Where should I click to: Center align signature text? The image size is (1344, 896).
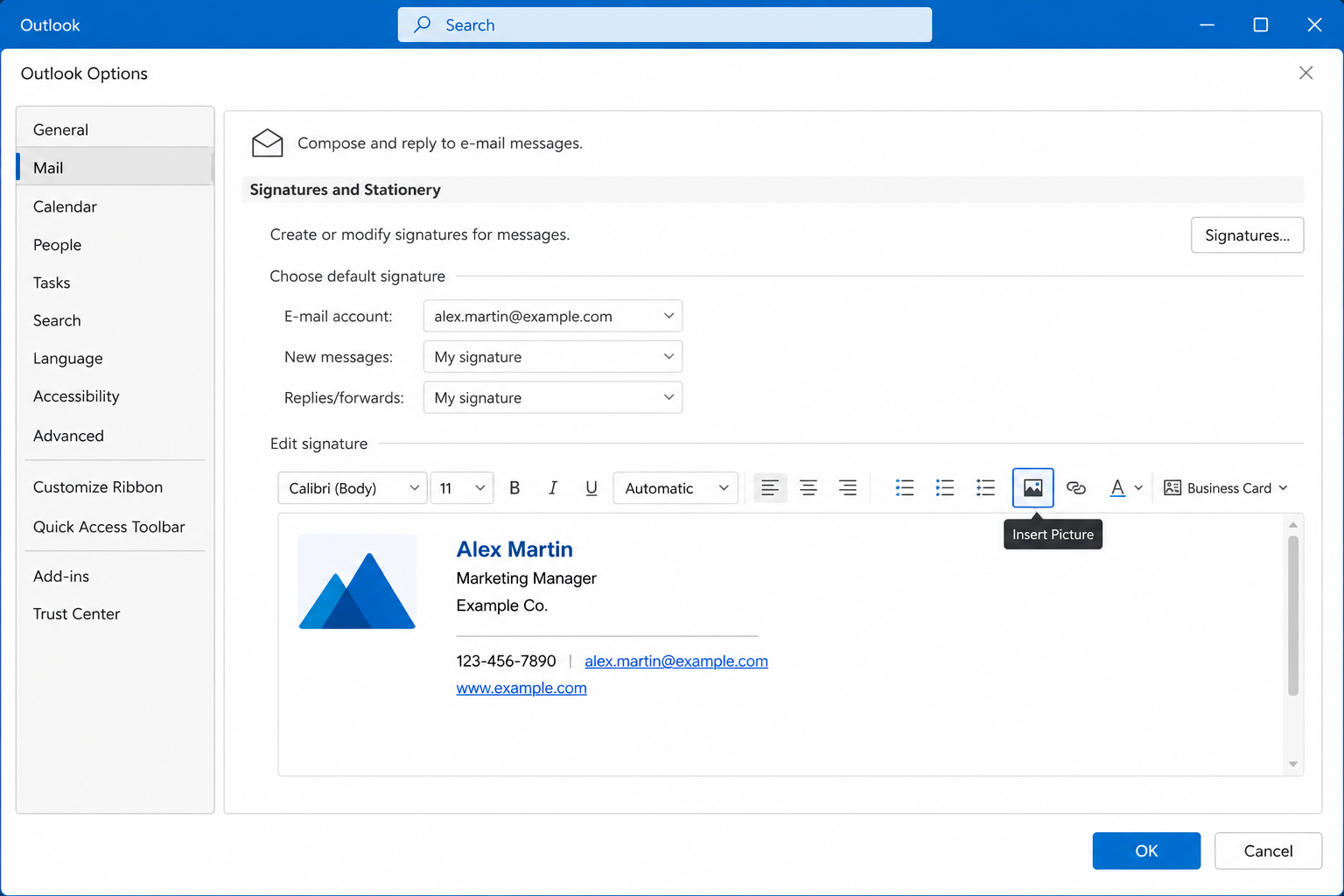click(808, 488)
